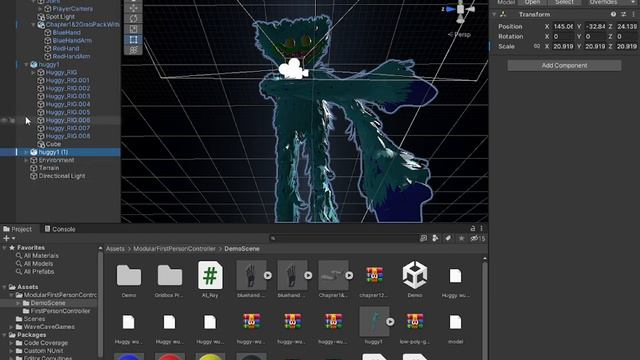Select the Gridbox Pr... folder in asset grid

(170, 276)
